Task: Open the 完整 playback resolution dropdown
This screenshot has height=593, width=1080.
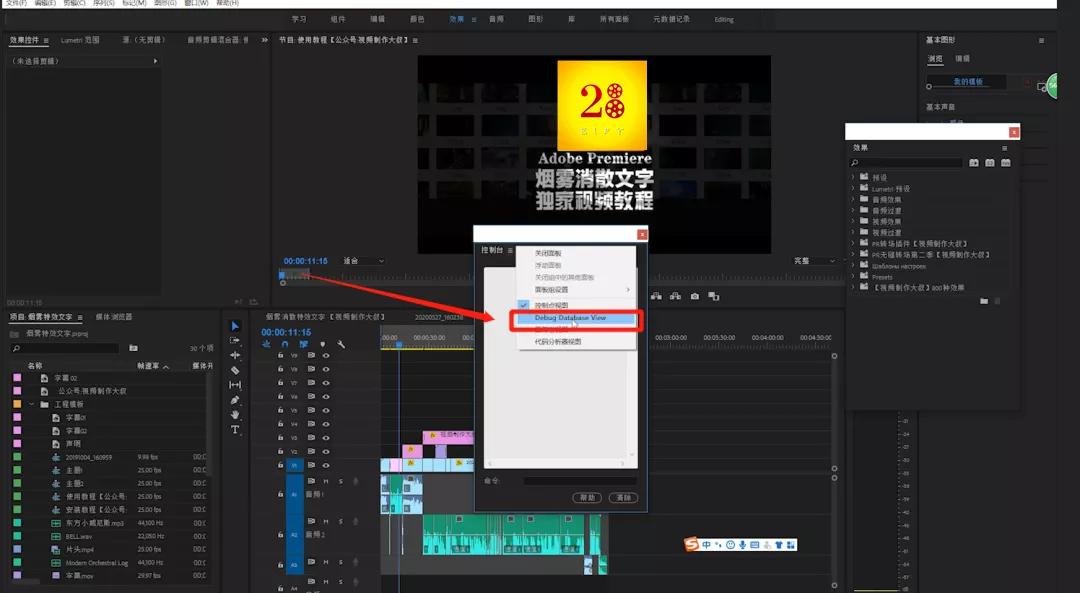Action: tap(815, 261)
